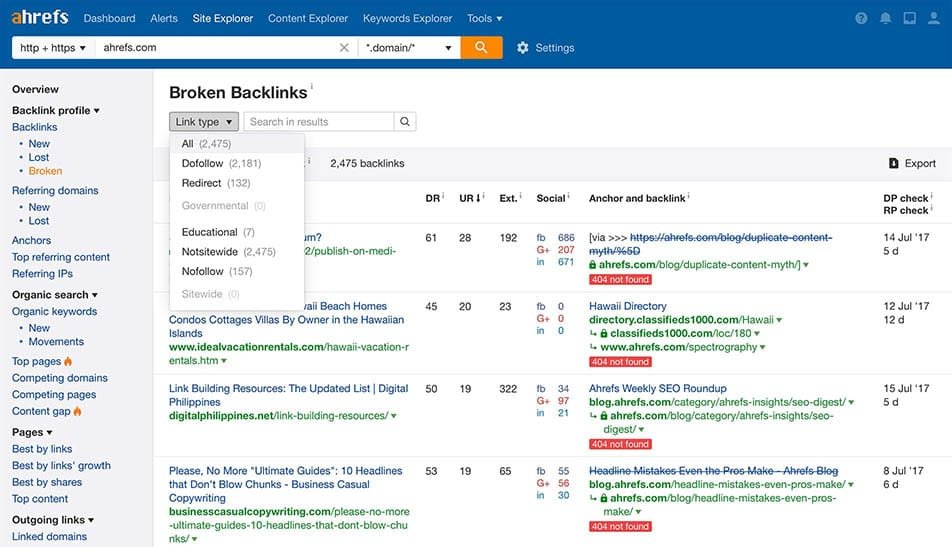Click info icon beside Broken Backlinks title
The height and width of the screenshot is (547, 952).
tap(312, 86)
